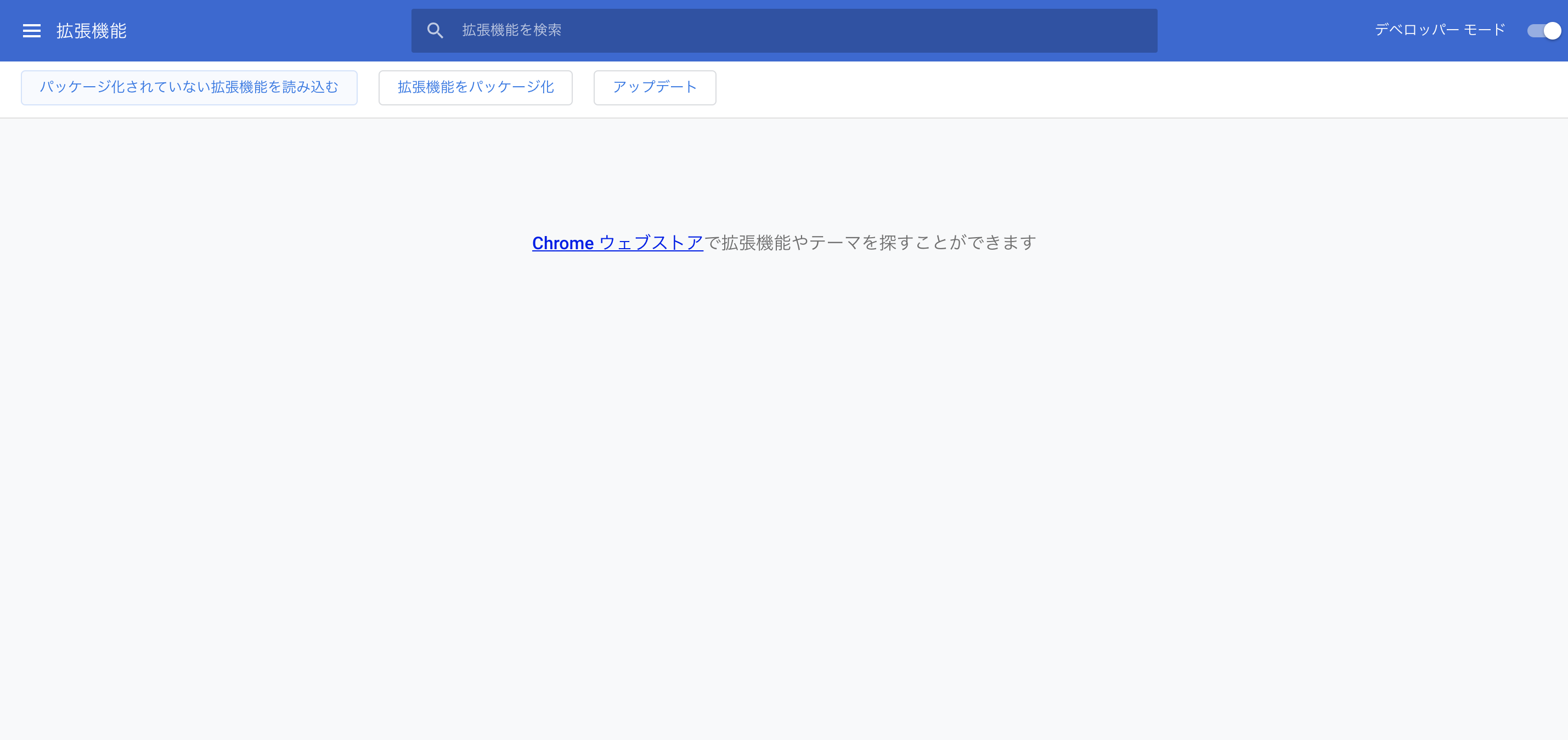Click 拡張機能をパッケージ化 button

475,88
